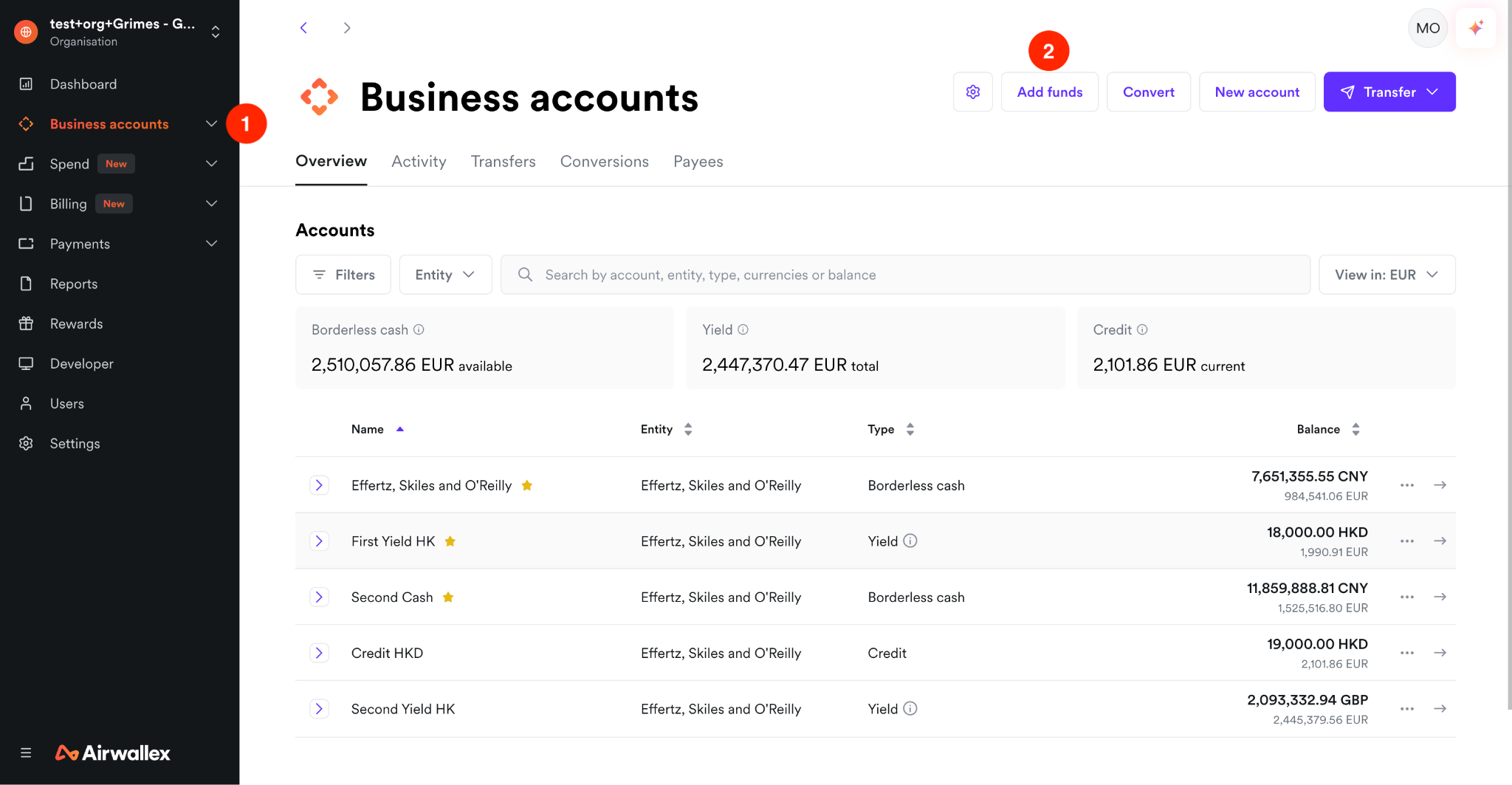Open the MO user avatar menu
The height and width of the screenshot is (785, 1512).
point(1428,28)
